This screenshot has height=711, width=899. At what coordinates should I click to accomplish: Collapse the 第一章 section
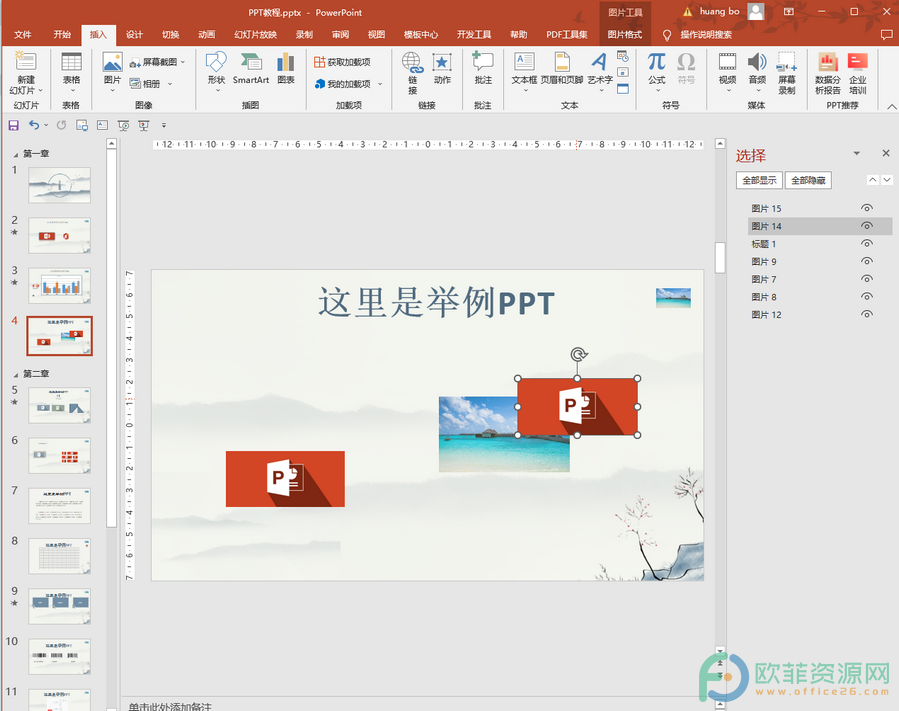point(16,154)
